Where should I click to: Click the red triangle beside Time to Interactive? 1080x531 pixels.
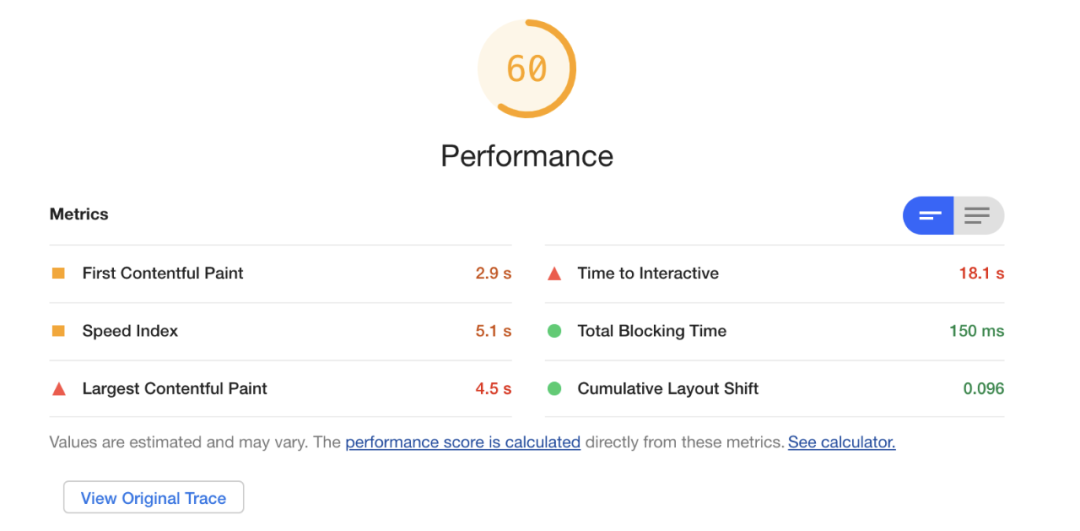(x=554, y=273)
